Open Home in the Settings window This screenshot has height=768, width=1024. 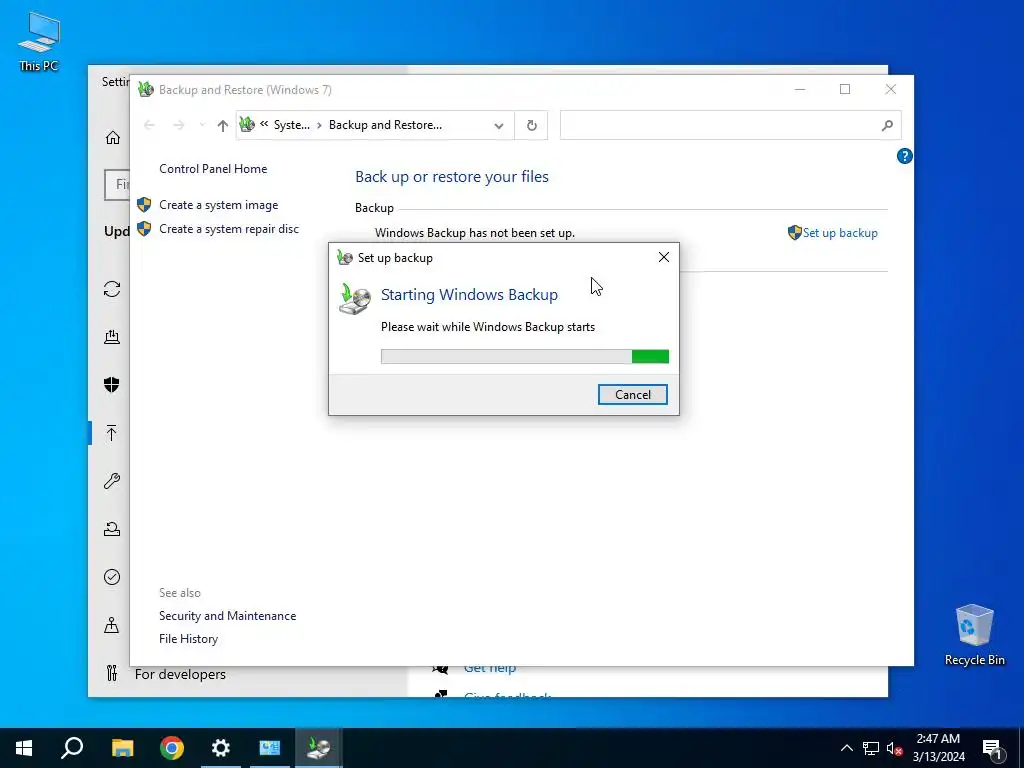pos(112,138)
